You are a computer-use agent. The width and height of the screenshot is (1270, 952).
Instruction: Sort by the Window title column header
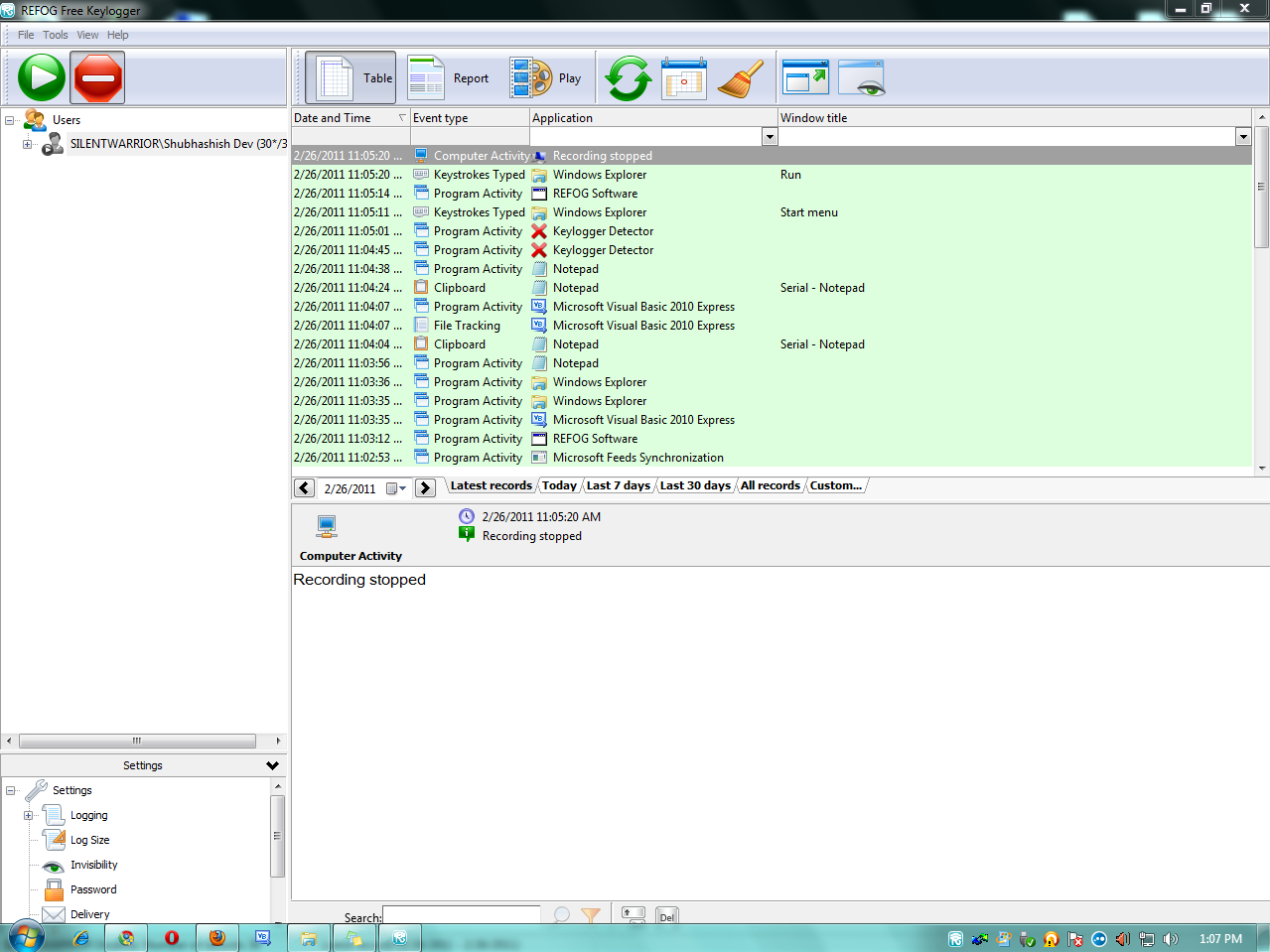[1015, 118]
